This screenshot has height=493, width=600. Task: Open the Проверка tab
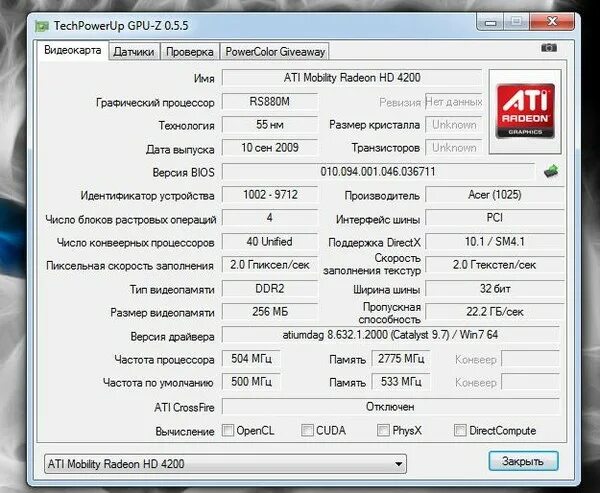coord(190,52)
